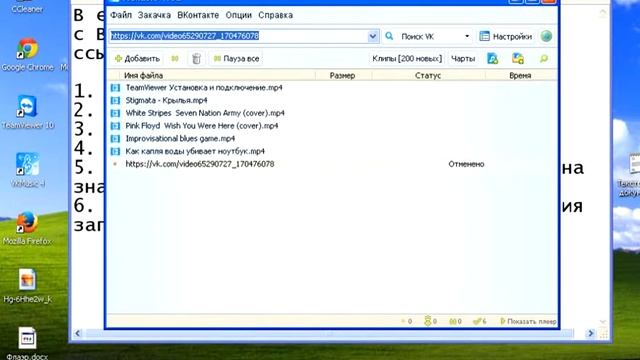The height and width of the screenshot is (360, 640).
Task: Select Pink Floyd Wish You Were Here (cover).mp4
Action: coord(202,126)
